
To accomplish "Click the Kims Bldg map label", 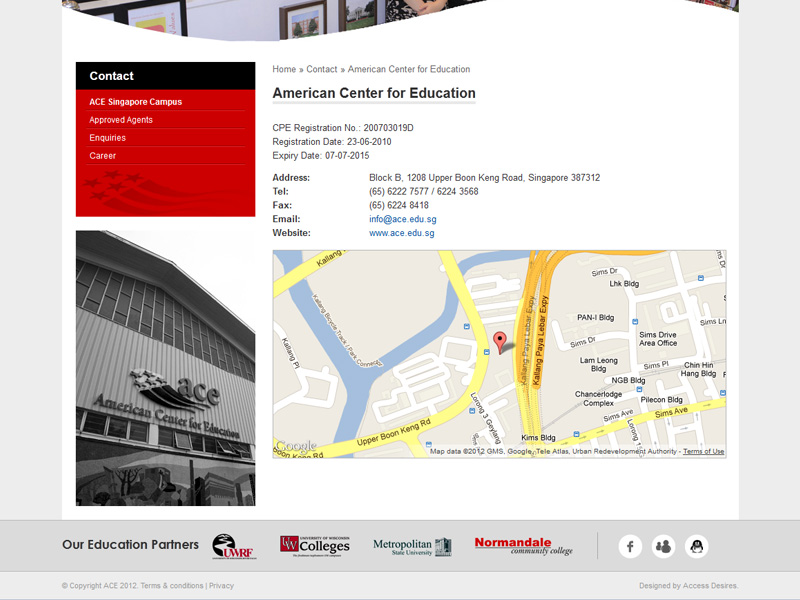I will [538, 438].
